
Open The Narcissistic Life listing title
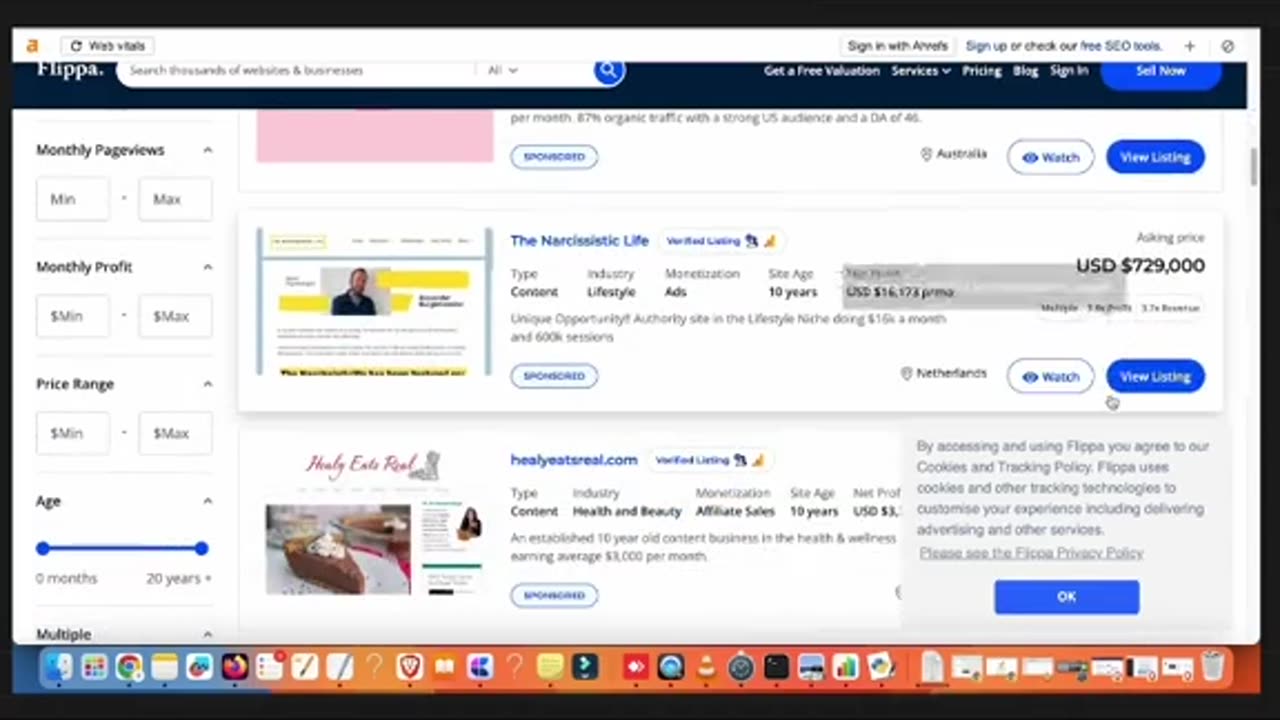click(579, 241)
